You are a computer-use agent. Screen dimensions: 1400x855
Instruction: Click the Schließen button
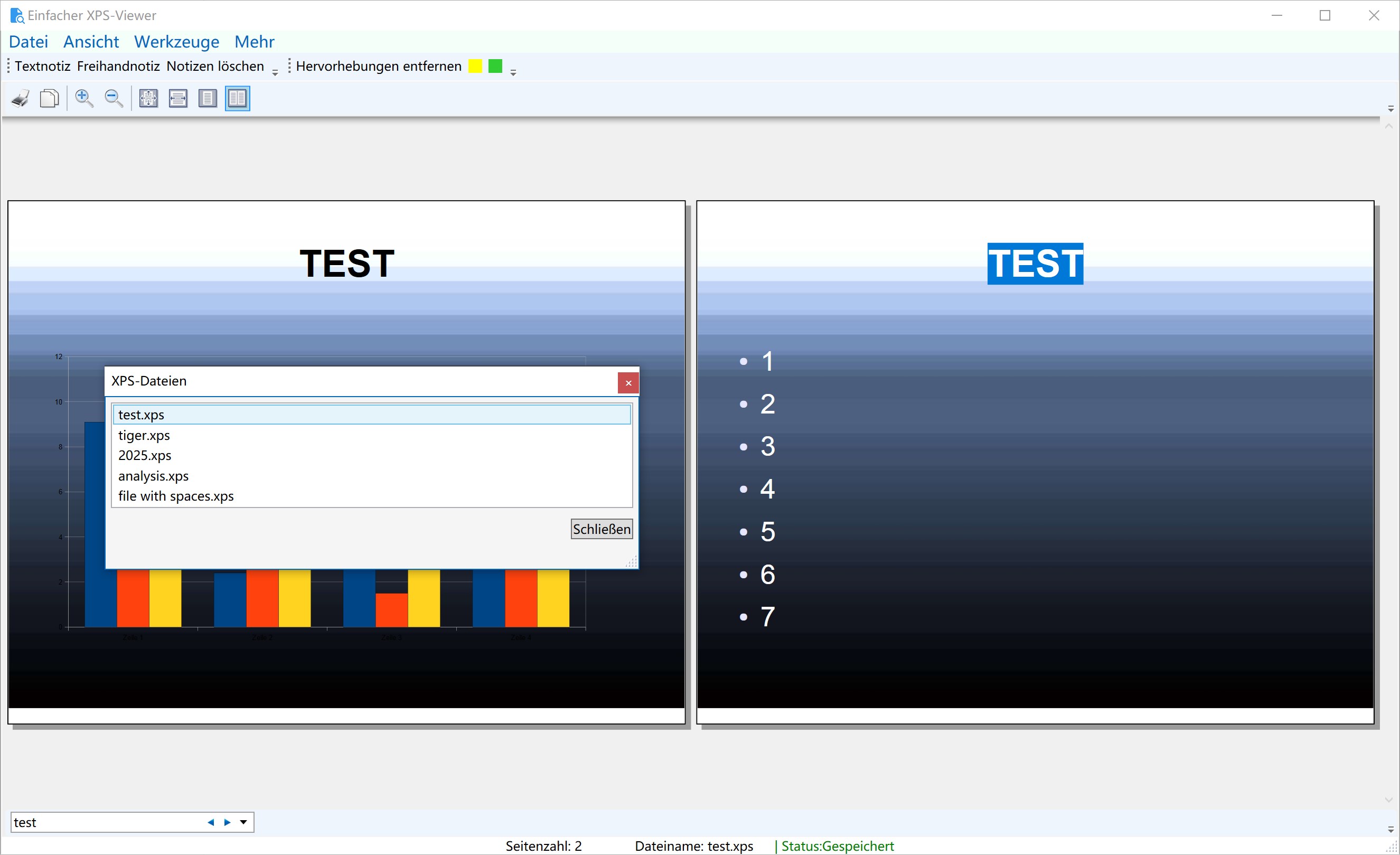(x=602, y=529)
